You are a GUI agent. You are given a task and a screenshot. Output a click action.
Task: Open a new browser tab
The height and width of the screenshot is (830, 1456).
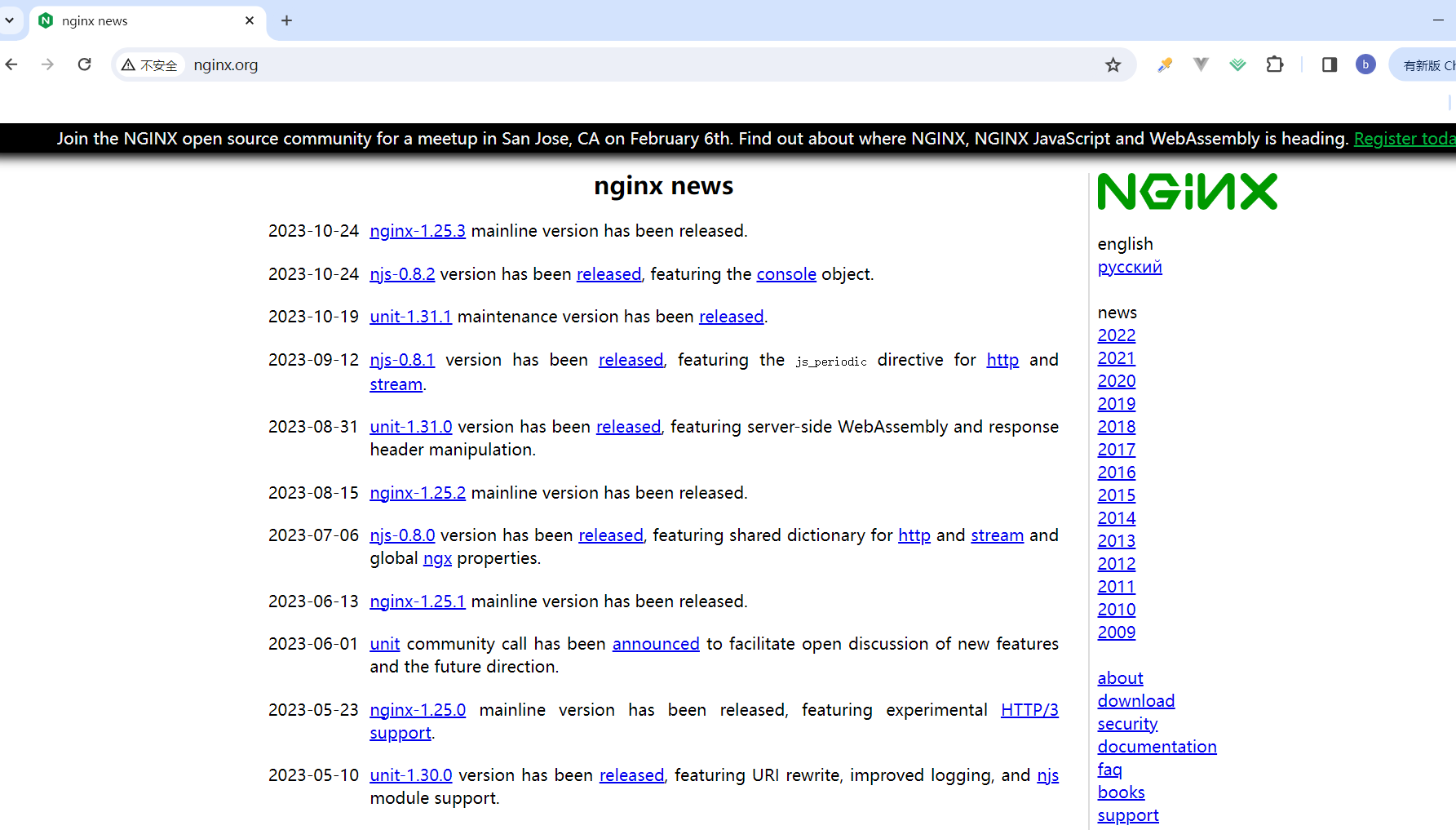(286, 20)
